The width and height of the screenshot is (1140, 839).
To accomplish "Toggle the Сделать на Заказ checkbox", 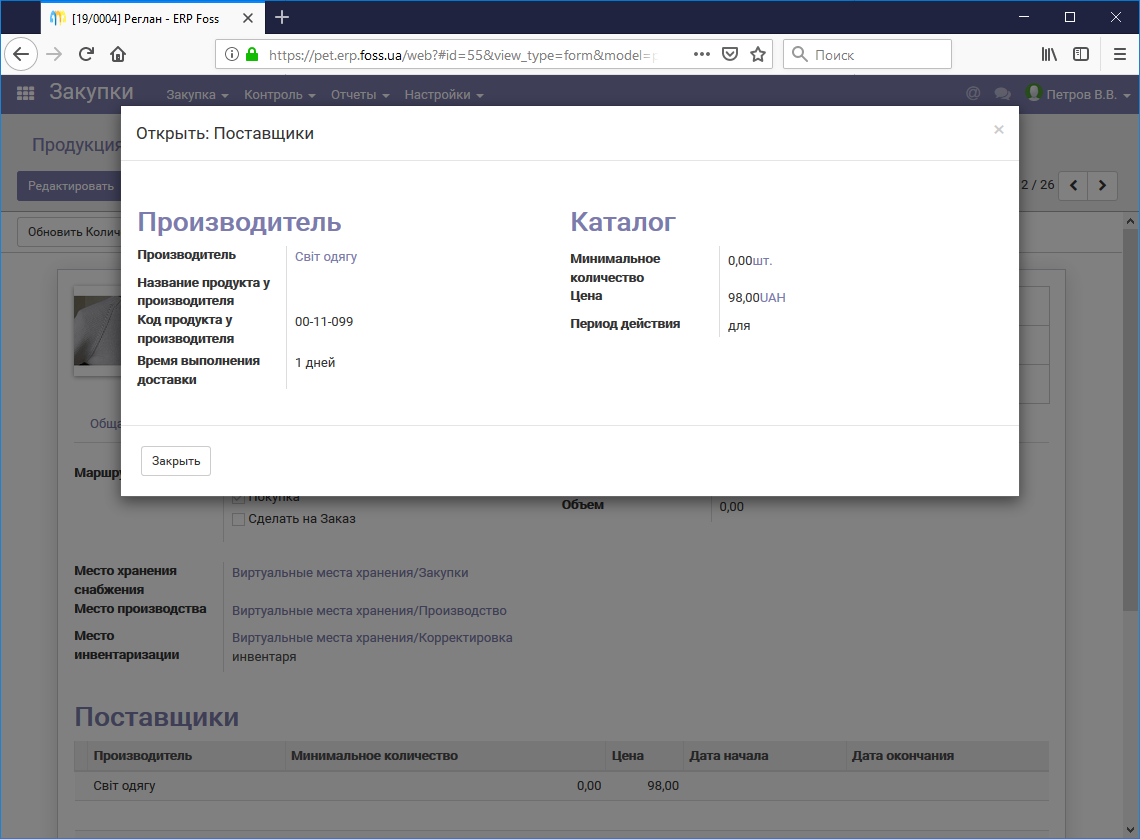I will coord(238,519).
